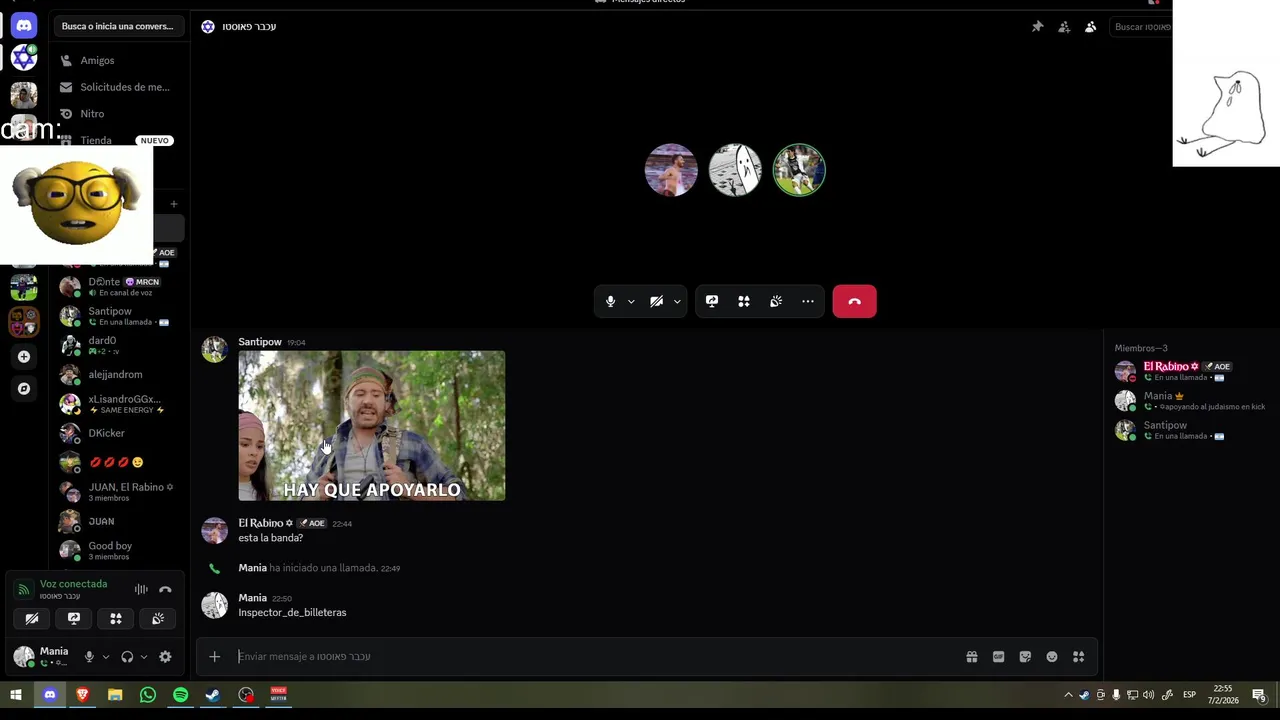Open DM with xLisandroGGx
Viewport: 1280px width, 720px height.
click(120, 404)
